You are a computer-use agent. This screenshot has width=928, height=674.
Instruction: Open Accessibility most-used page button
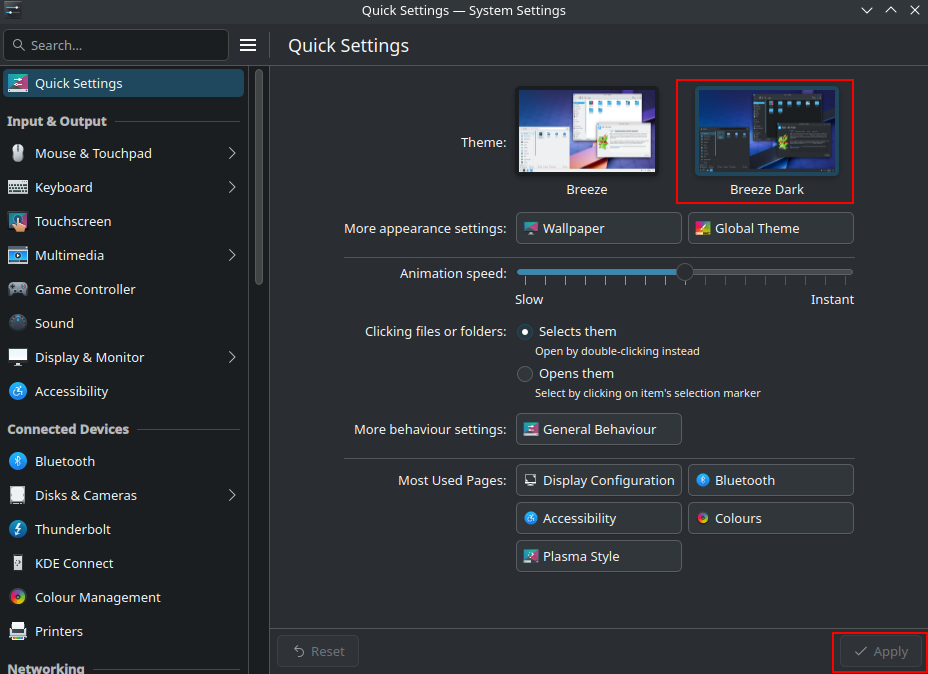[598, 518]
